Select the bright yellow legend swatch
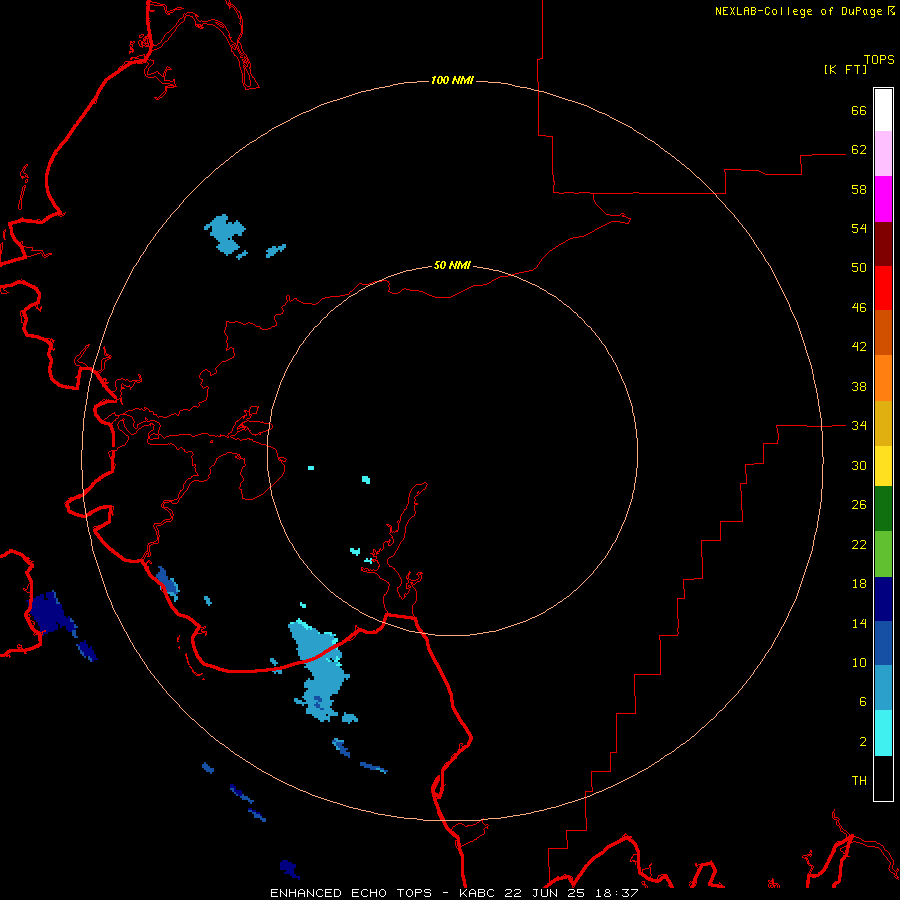 (x=883, y=466)
